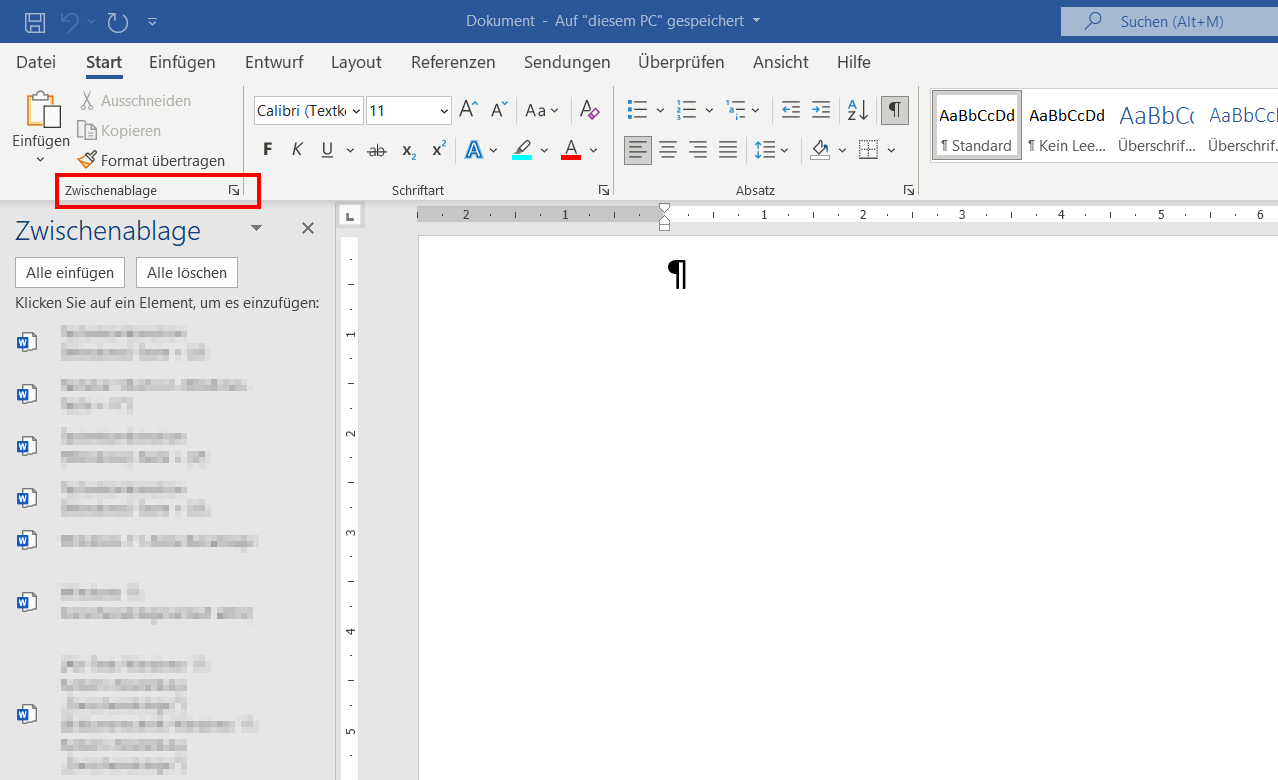Image resolution: width=1278 pixels, height=780 pixels.
Task: Click the Calibri font name box
Action: (308, 110)
